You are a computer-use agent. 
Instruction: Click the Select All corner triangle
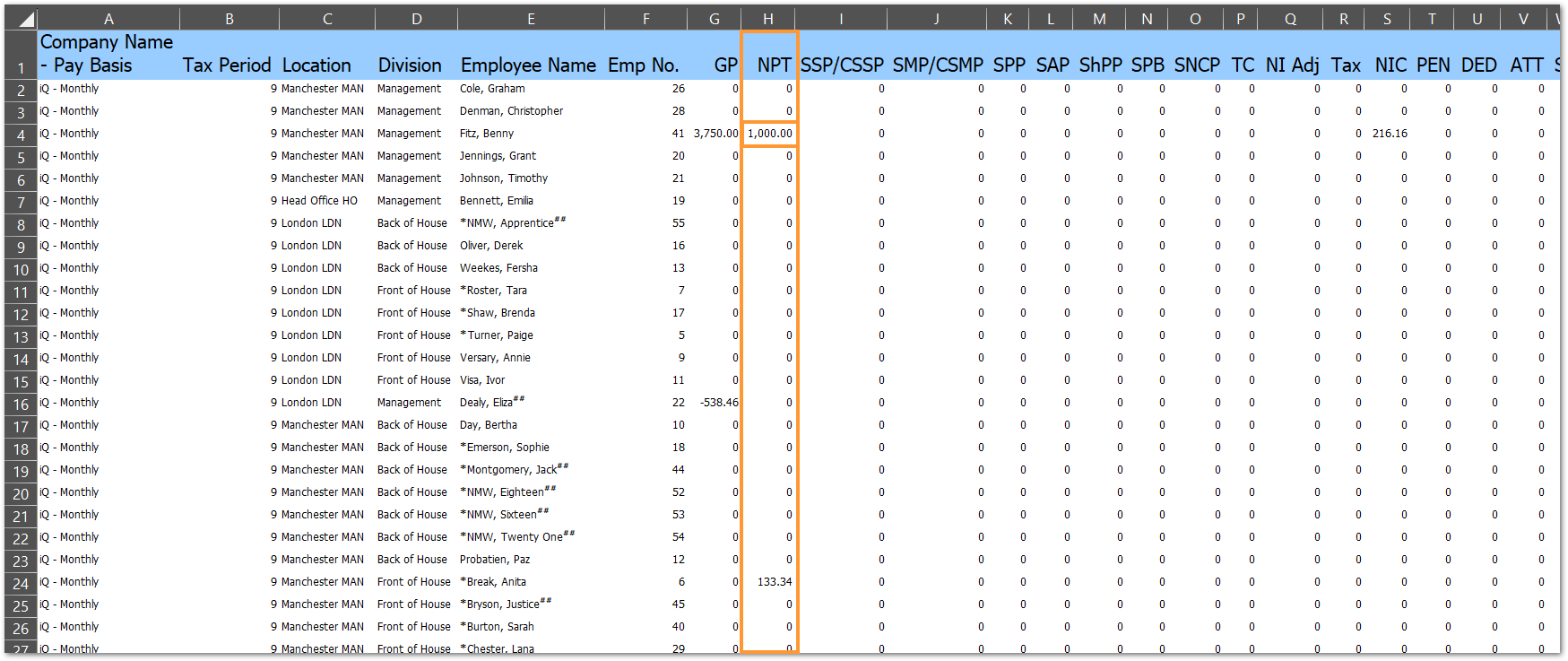[x=25, y=20]
